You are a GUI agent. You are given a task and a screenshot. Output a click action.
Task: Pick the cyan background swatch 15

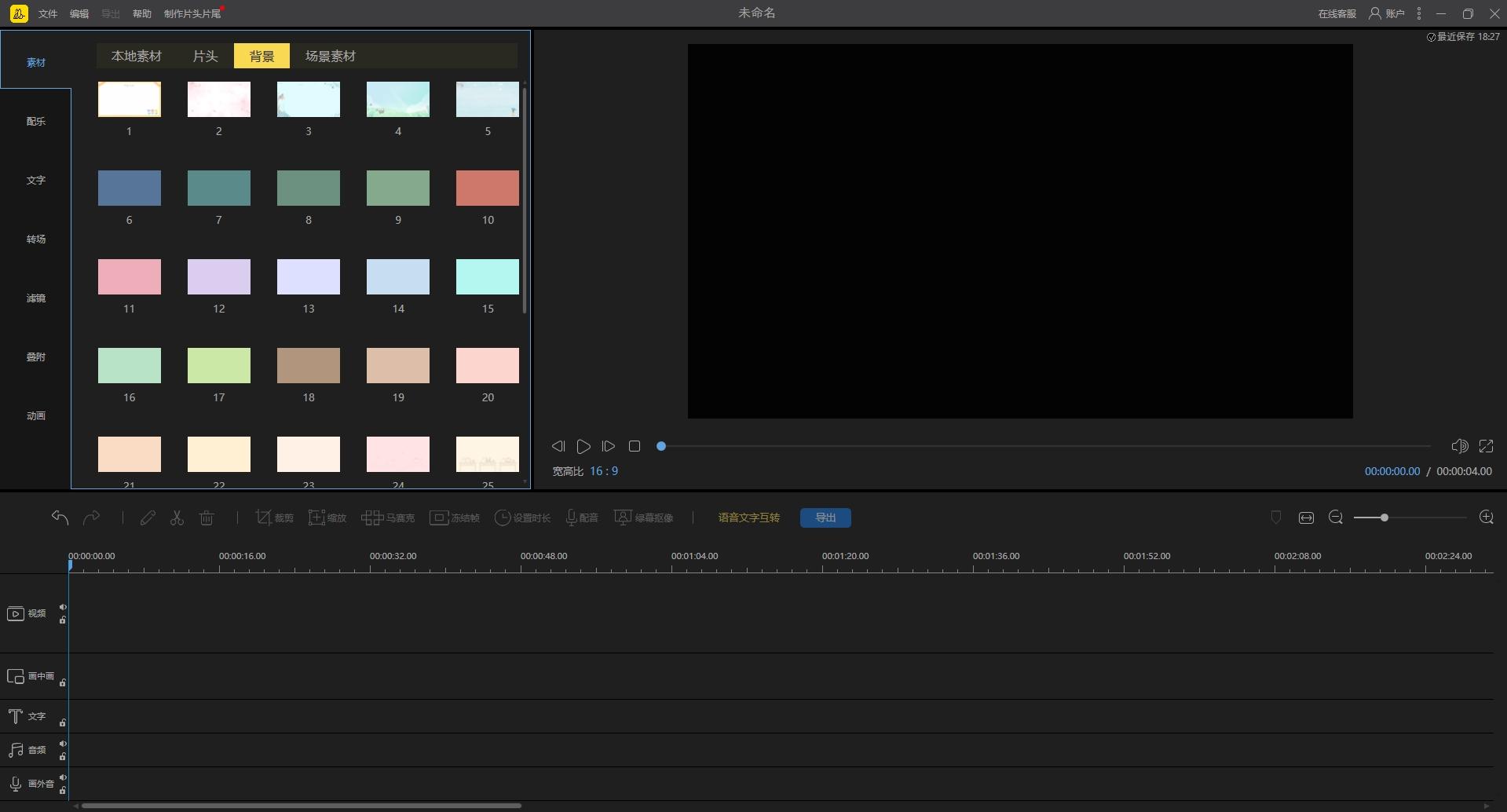point(488,276)
